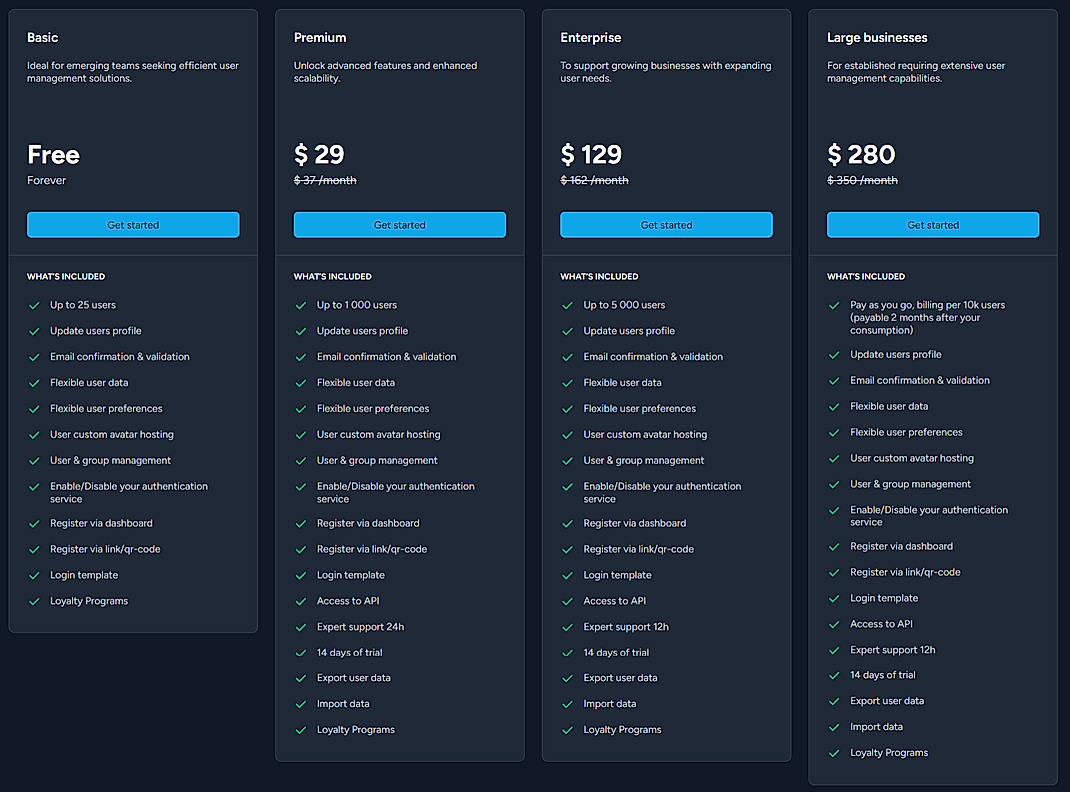This screenshot has width=1070, height=792.
Task: Click 'Up to 5 000 users' text
Action: [624, 305]
